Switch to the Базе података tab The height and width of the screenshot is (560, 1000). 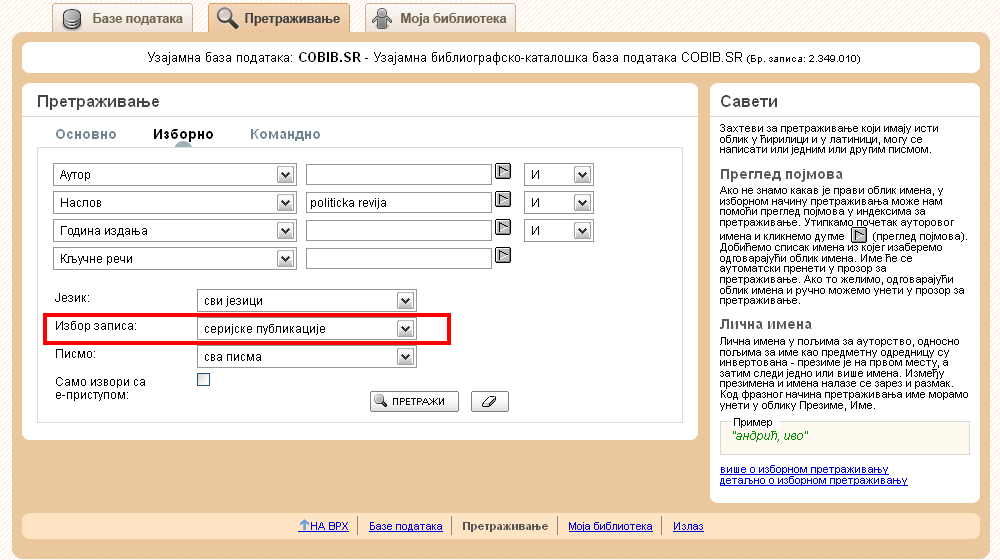coord(122,18)
